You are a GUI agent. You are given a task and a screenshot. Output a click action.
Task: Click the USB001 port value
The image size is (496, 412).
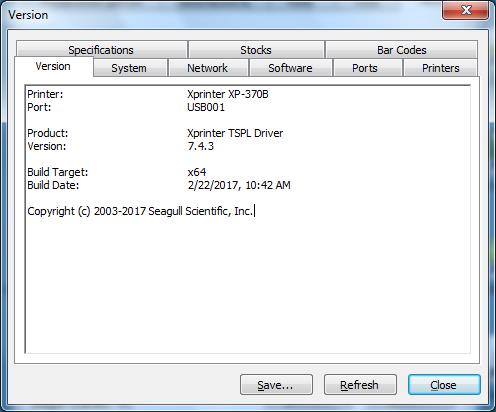206,107
